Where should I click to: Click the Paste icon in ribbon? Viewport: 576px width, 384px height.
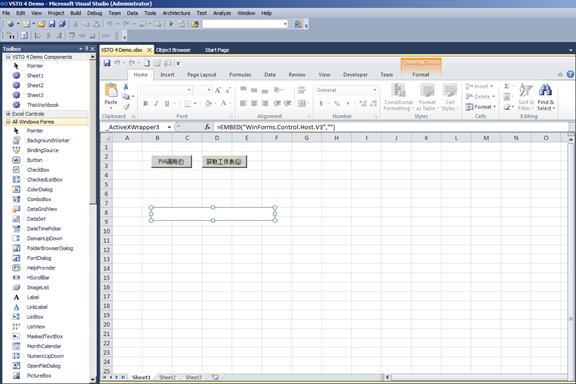(x=111, y=90)
